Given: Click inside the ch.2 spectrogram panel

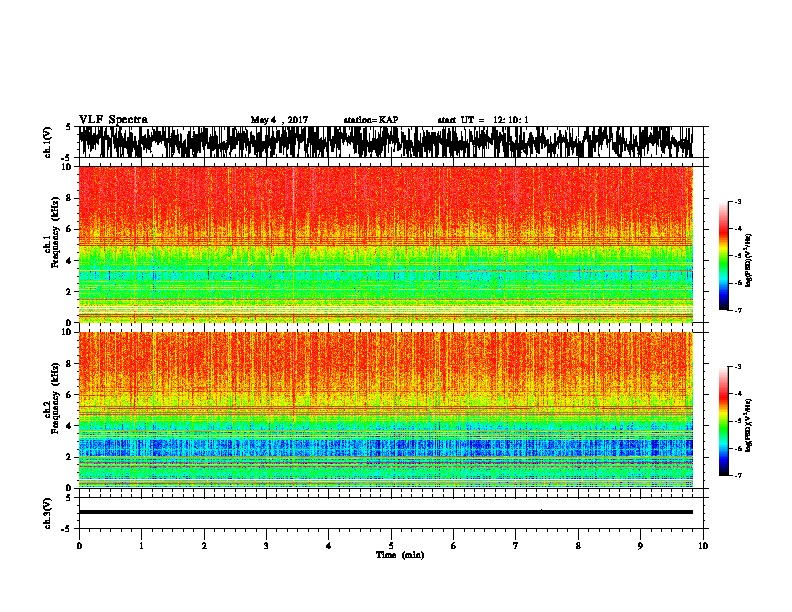Looking at the screenshot, I should click(386, 410).
